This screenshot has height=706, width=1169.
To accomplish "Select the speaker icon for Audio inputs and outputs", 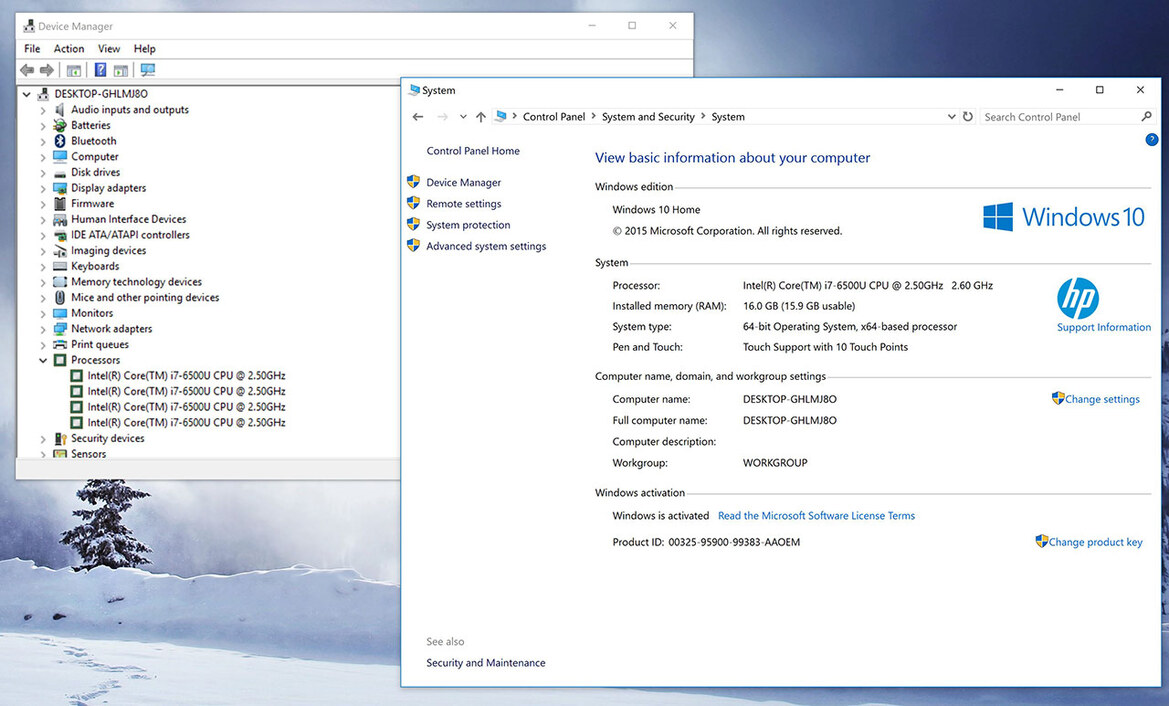I will 60,110.
